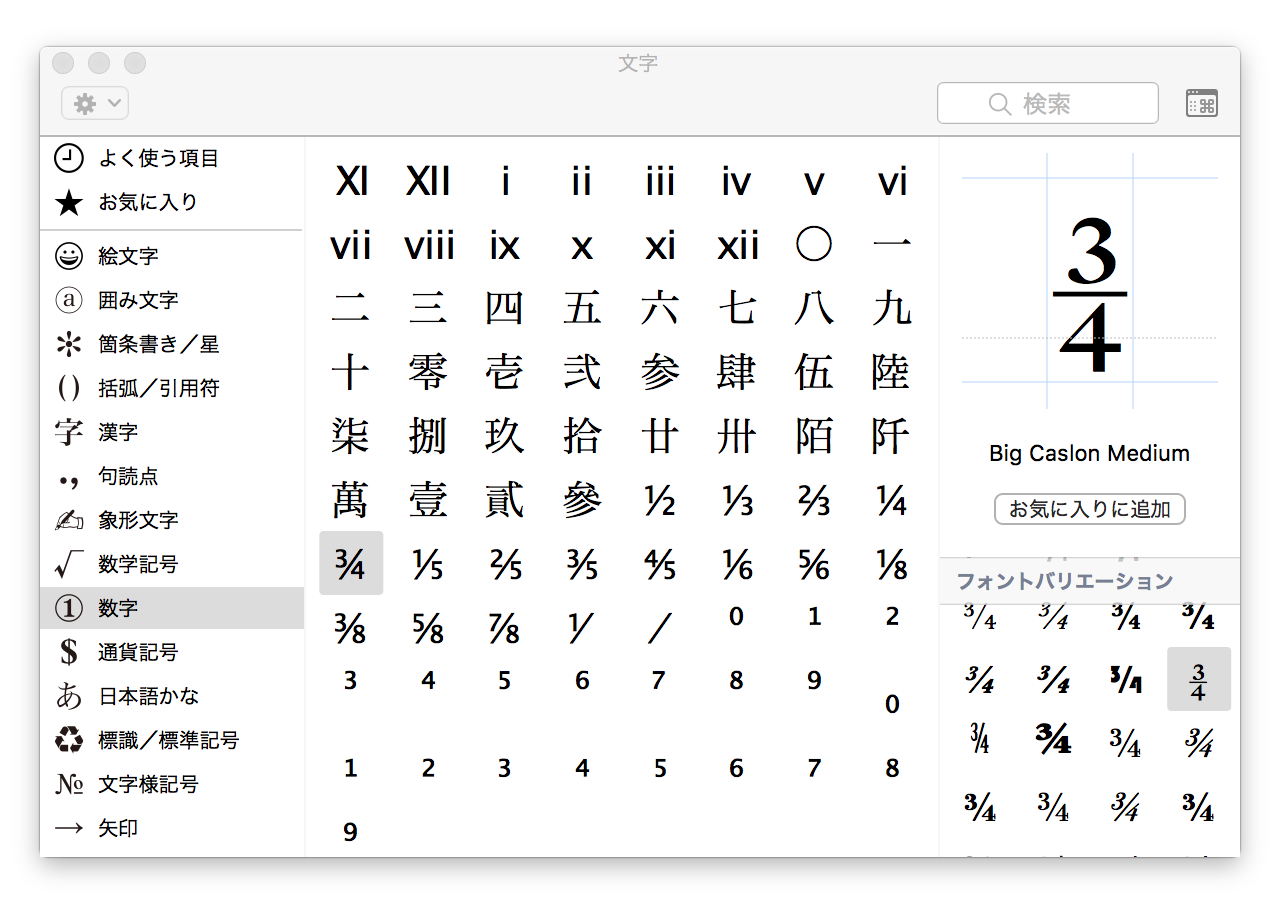The width and height of the screenshot is (1280, 920).
Task: Select Roman numeral XII character
Action: coord(428,182)
